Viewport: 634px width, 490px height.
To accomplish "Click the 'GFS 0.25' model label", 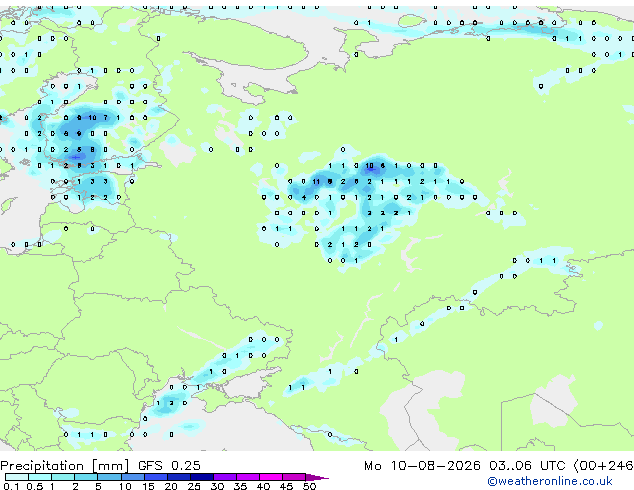I will 169,466.
